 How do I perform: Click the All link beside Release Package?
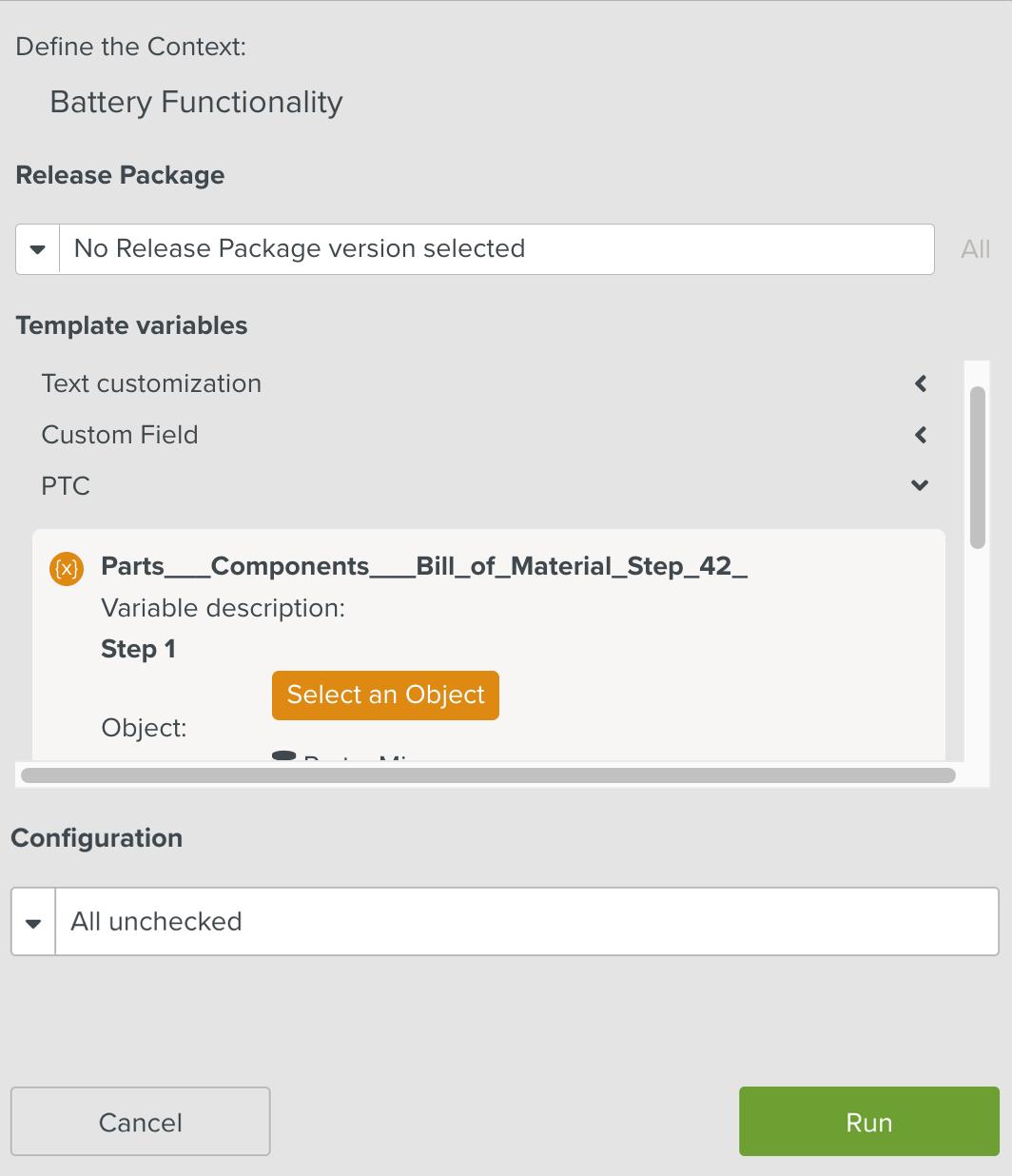(x=975, y=249)
